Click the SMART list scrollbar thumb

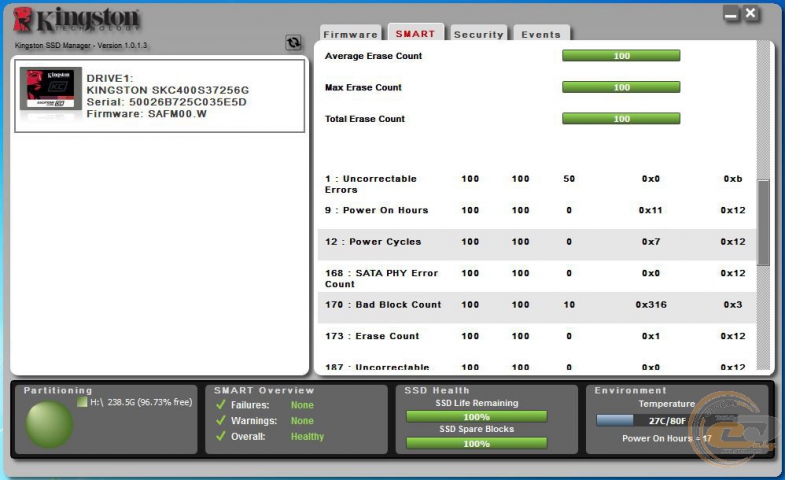[763, 223]
